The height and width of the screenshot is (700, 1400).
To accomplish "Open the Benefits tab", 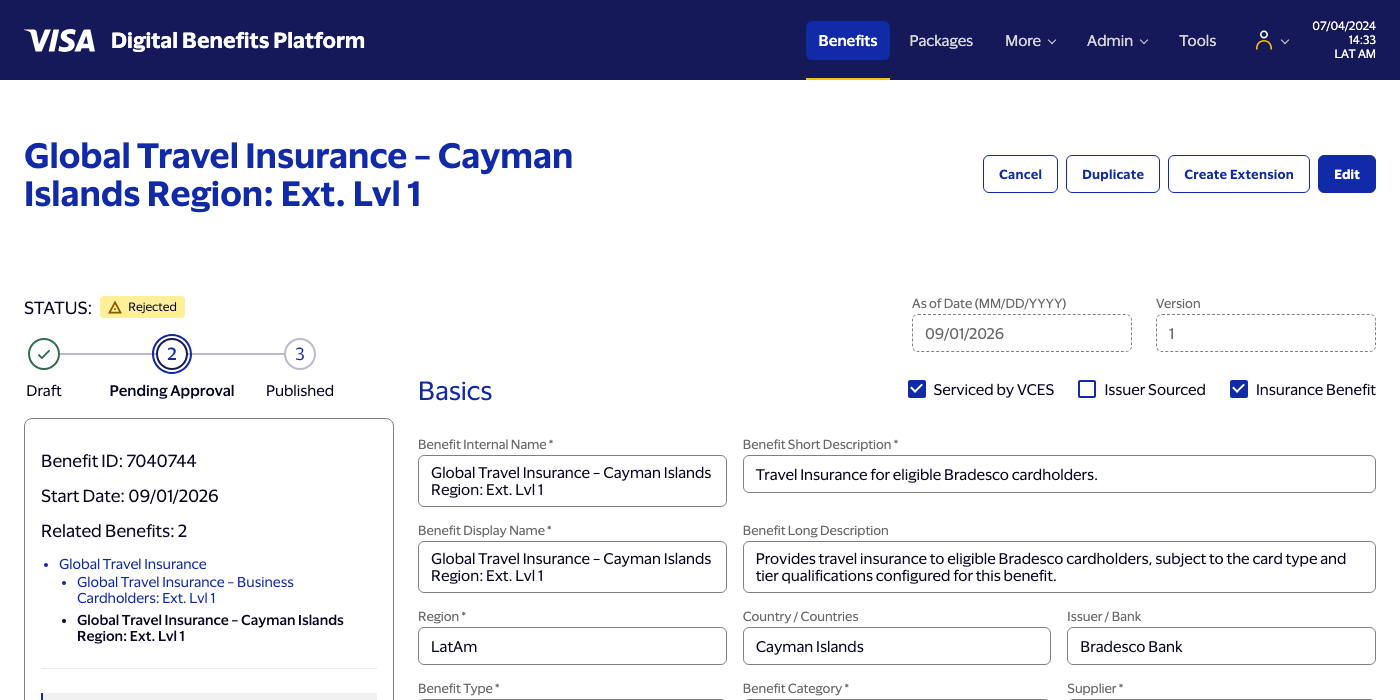I will [848, 41].
